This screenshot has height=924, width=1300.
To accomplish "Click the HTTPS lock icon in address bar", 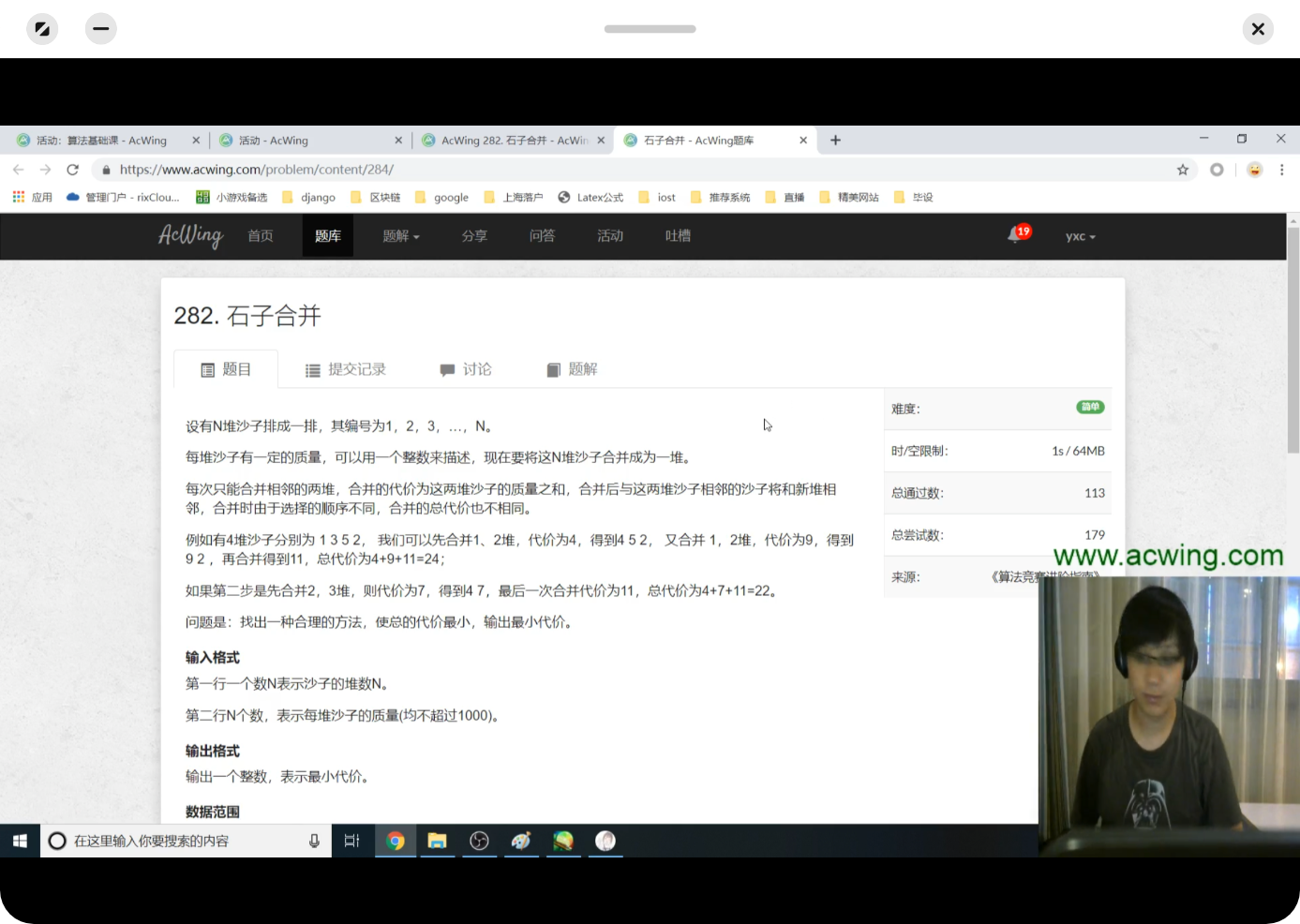I will click(107, 170).
